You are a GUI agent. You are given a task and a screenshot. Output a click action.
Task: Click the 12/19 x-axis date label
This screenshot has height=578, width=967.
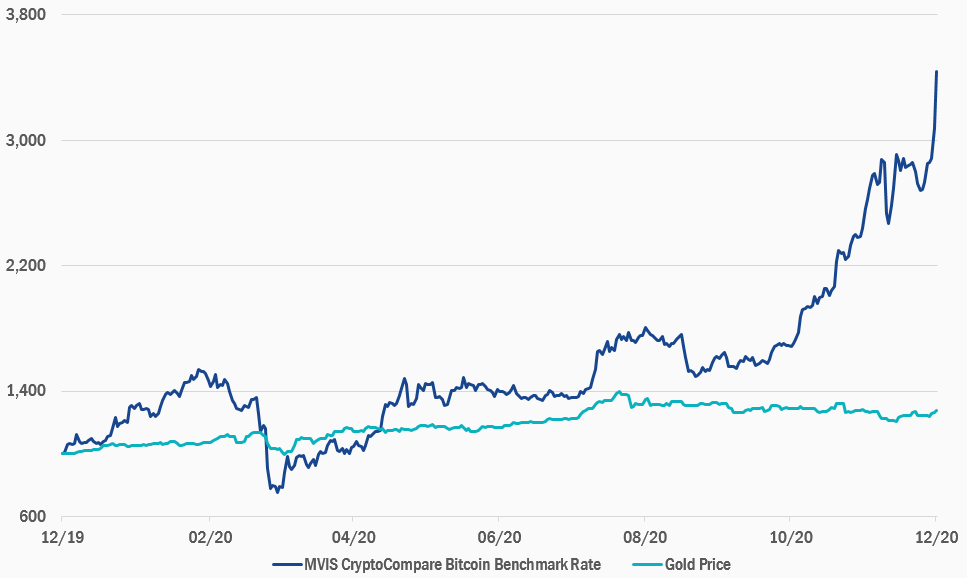point(62,536)
